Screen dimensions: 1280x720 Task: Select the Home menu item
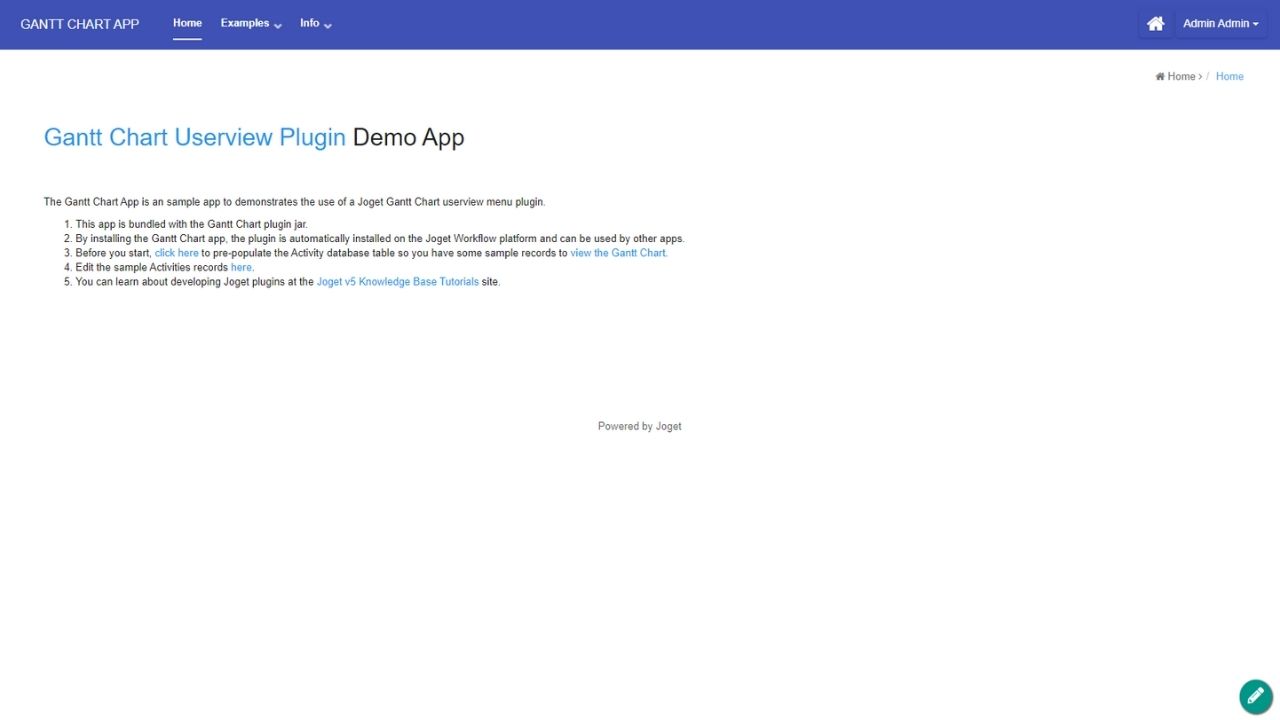(187, 23)
